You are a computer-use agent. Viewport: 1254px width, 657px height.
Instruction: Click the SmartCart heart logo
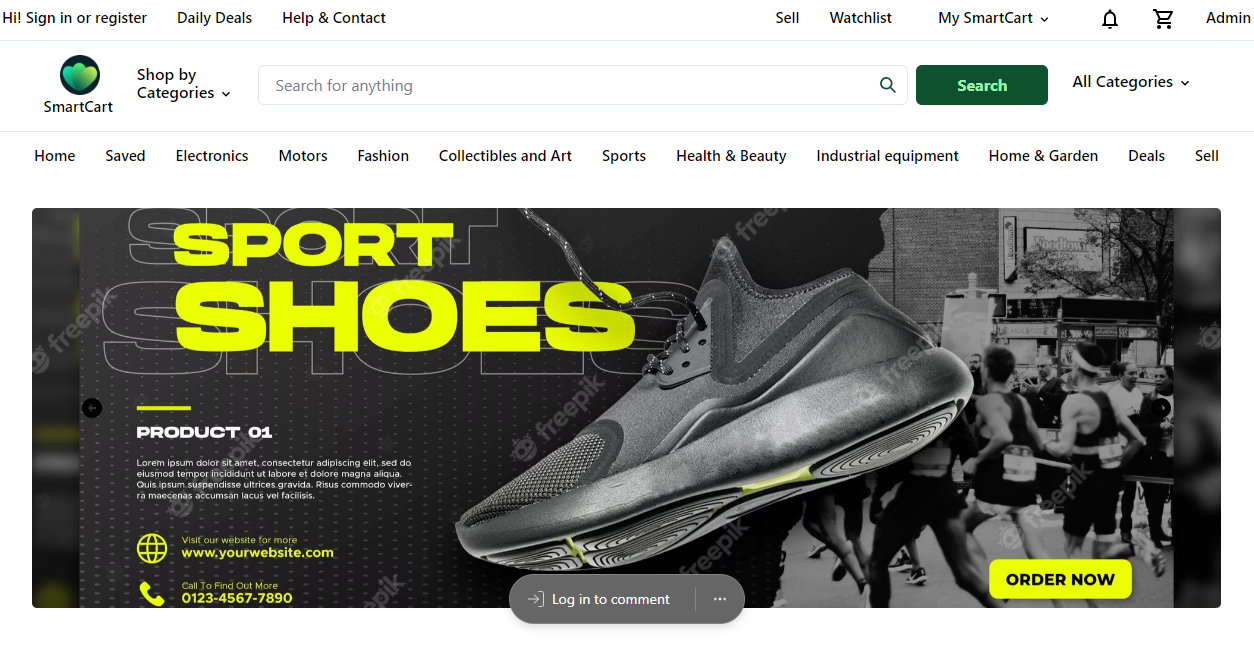pyautogui.click(x=79, y=75)
